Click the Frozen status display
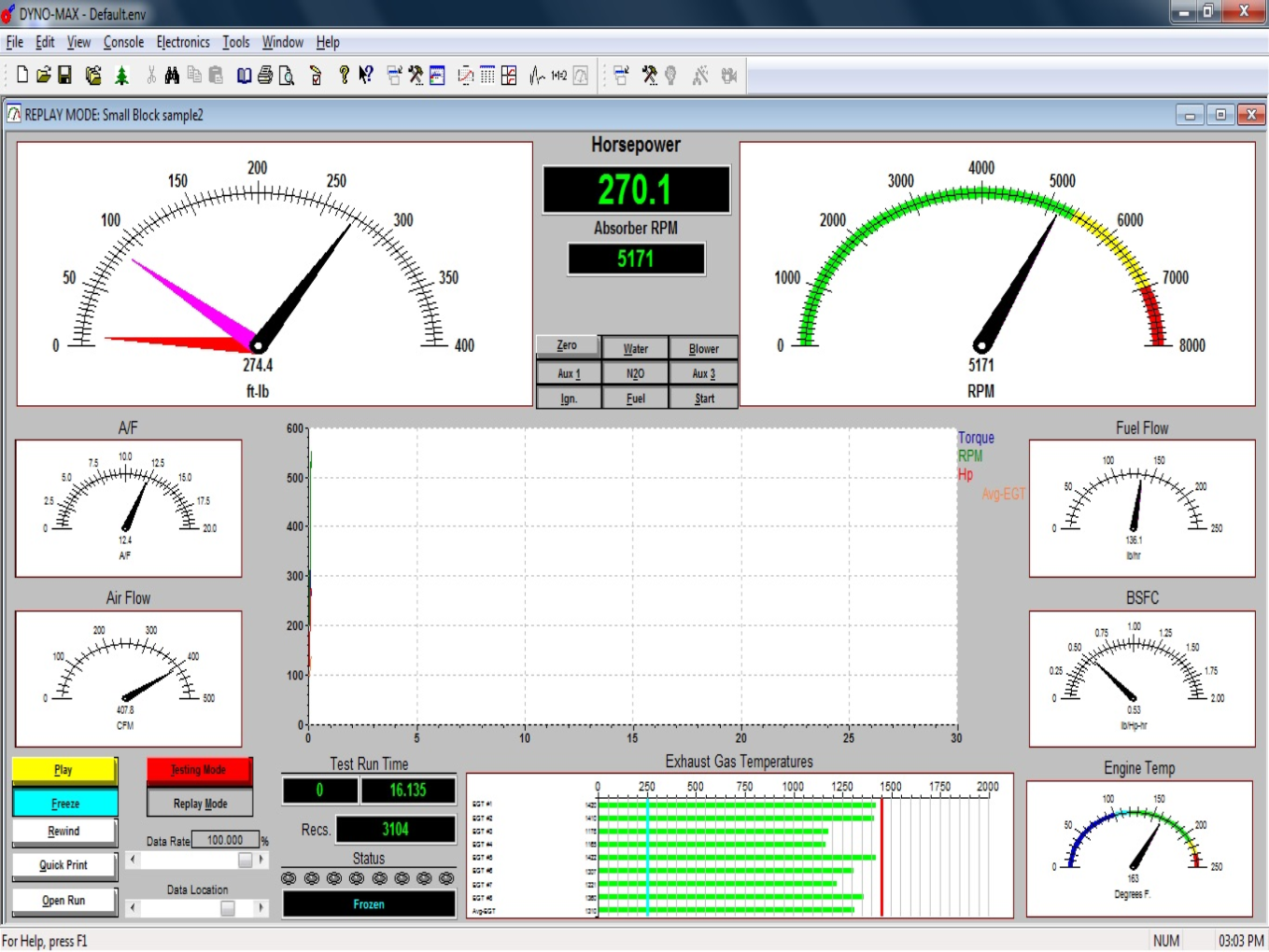The image size is (1269, 952). (369, 904)
